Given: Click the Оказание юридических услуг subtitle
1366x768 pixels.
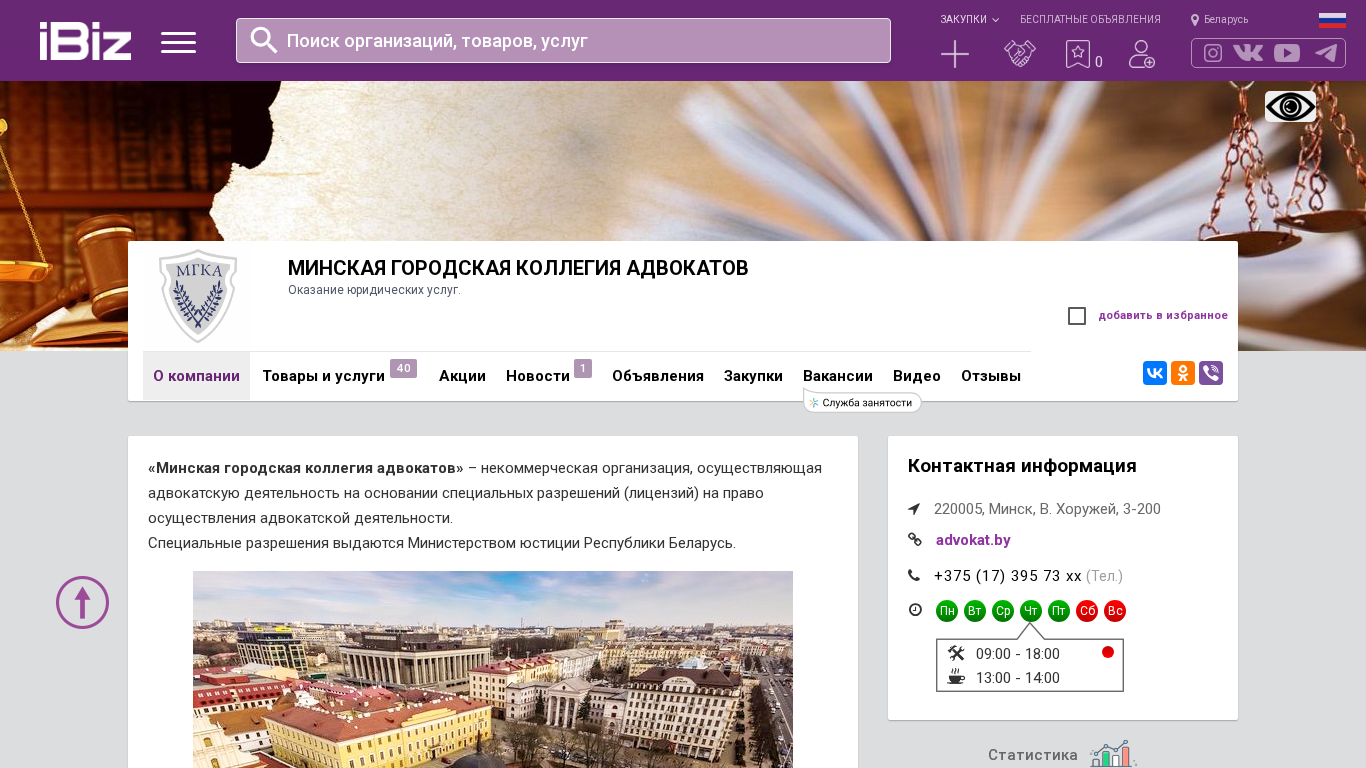Looking at the screenshot, I should click(374, 290).
